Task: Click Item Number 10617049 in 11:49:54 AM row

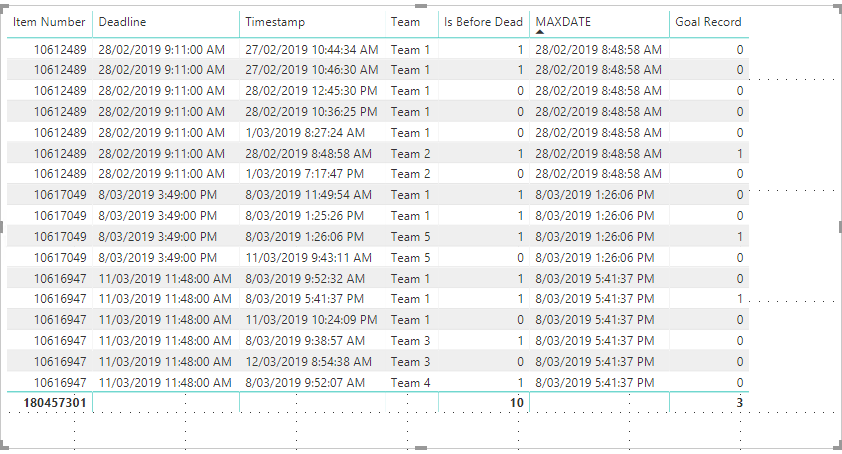Action: tap(60, 195)
